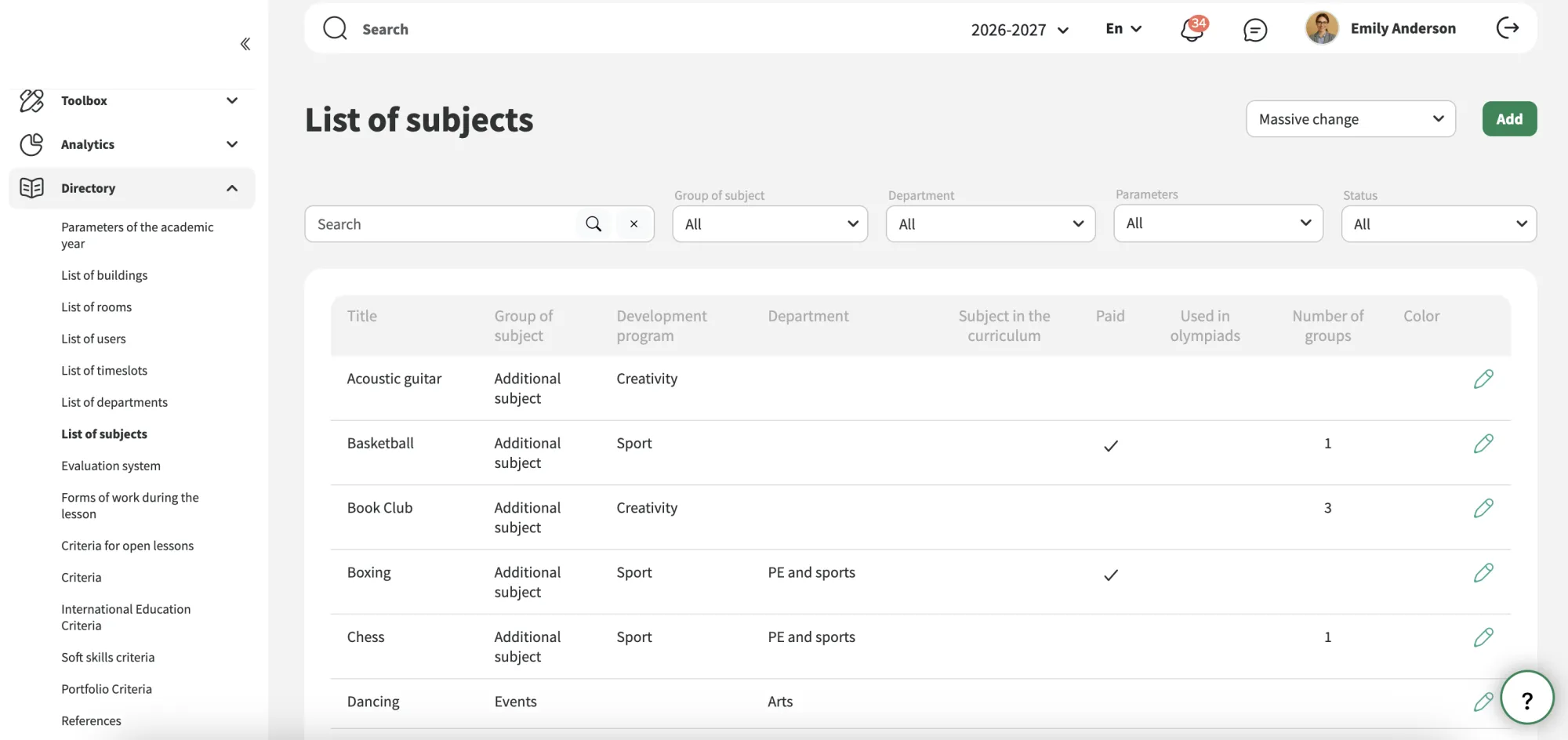Edit the Book Club subject row

click(x=1483, y=508)
